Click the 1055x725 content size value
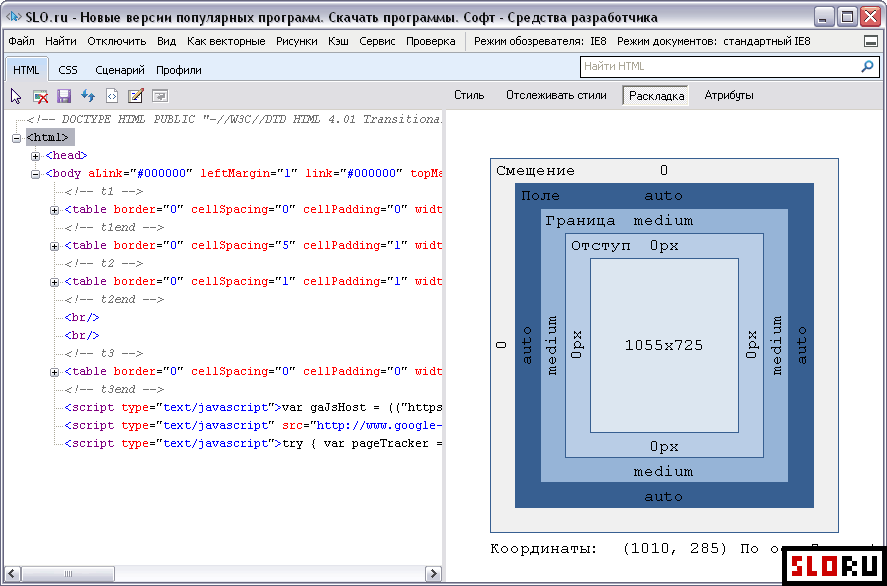887x586 pixels. point(664,346)
